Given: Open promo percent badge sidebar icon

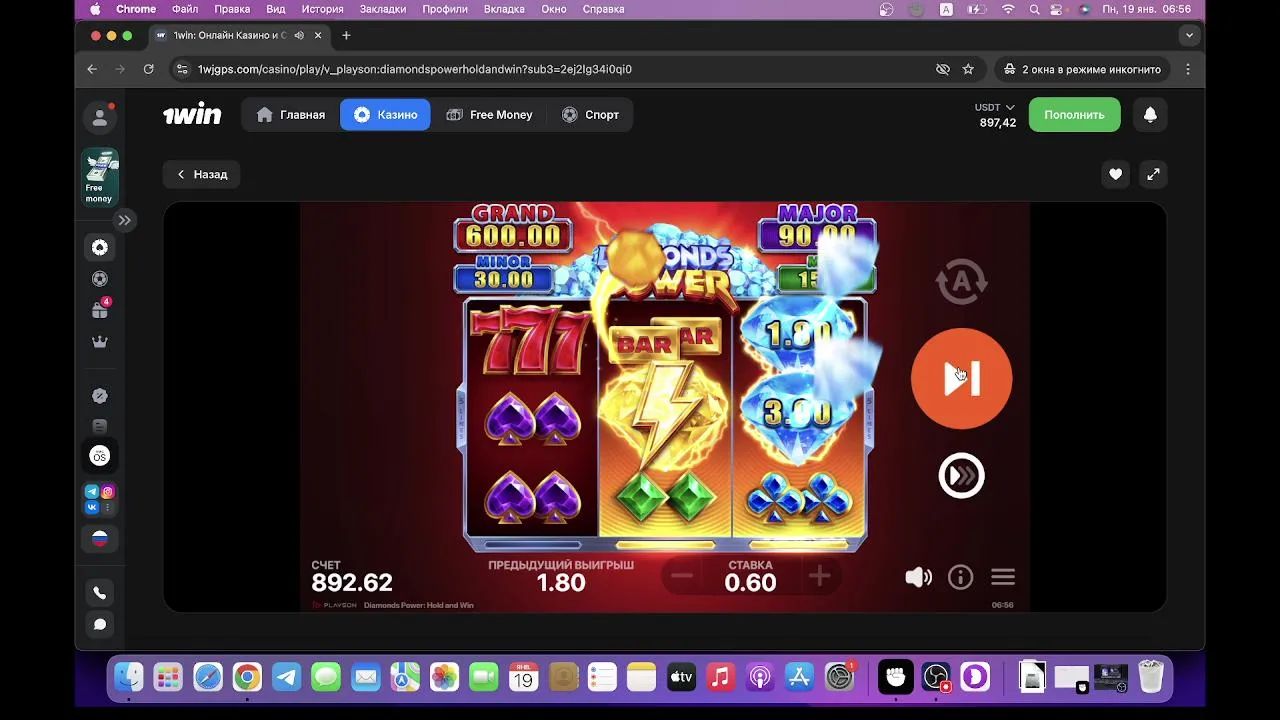Looking at the screenshot, I should [100, 396].
